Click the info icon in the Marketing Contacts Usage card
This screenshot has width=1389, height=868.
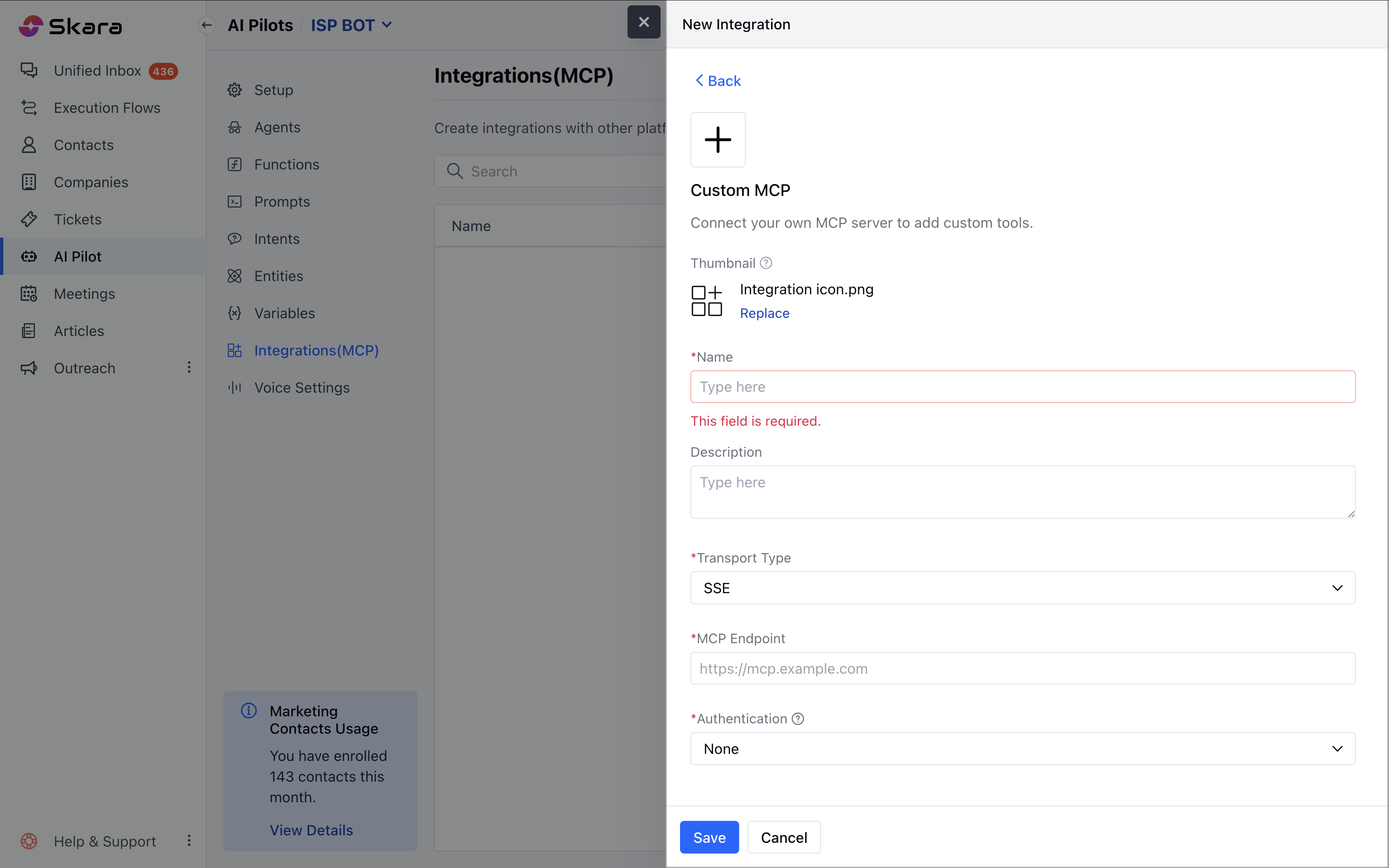click(x=248, y=711)
